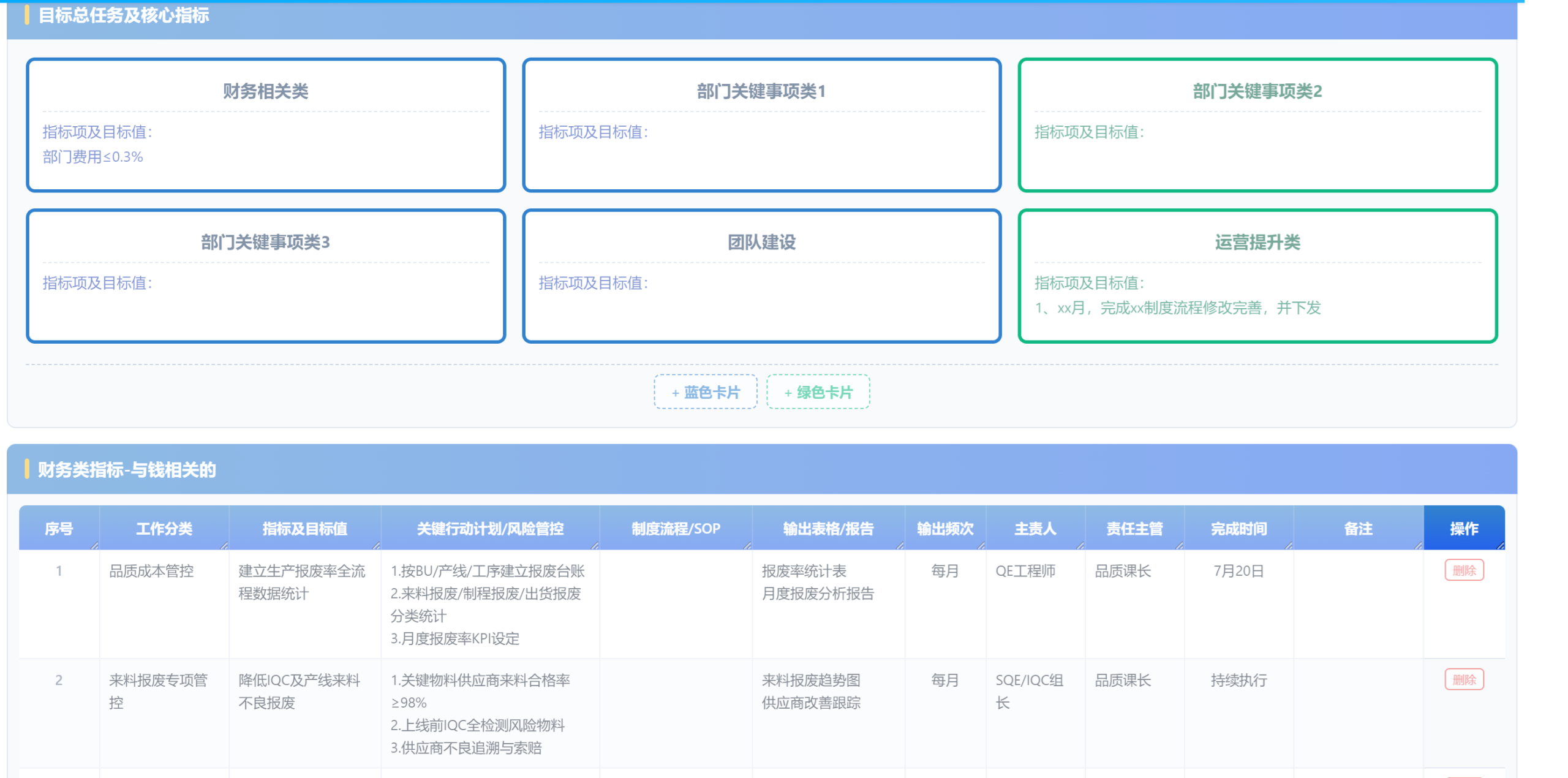
Task: Edit the 团队建设 card indicator field
Action: point(761,298)
